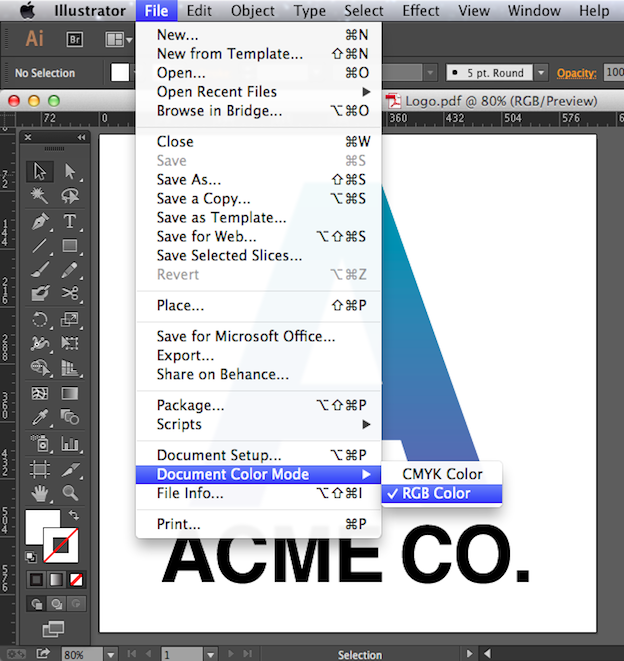Open the 5 pt. Round brush dropdown
The image size is (624, 661).
coord(541,73)
